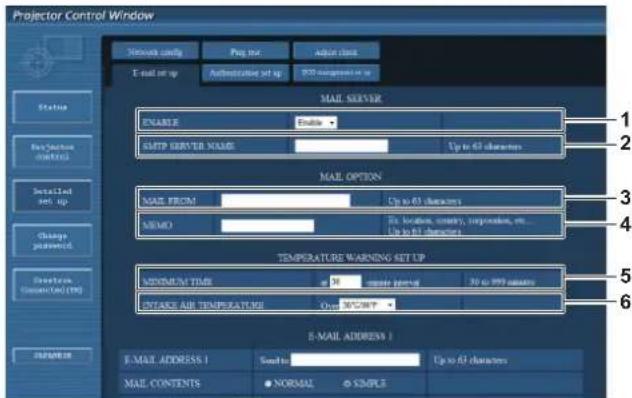Open the Ping test tab

(245, 52)
